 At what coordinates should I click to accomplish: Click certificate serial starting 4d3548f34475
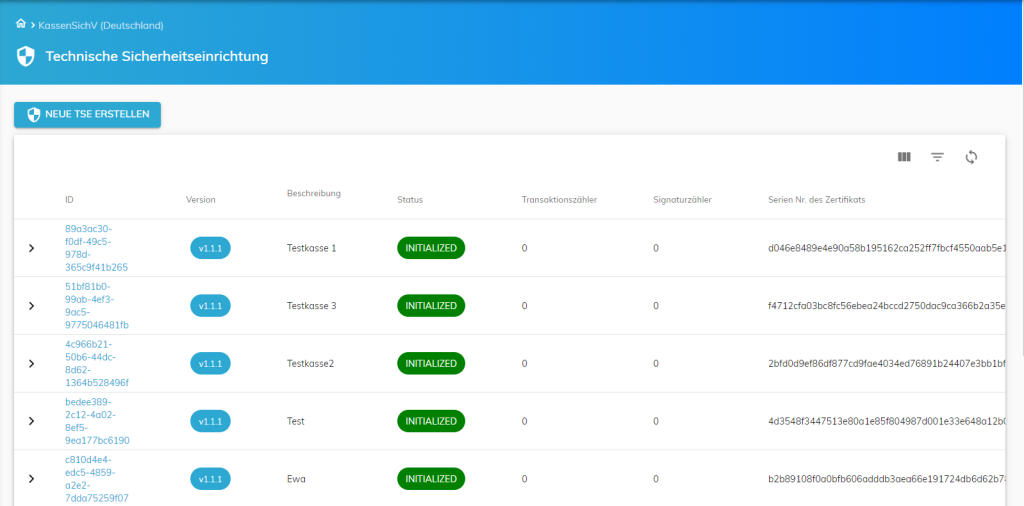[887, 421]
